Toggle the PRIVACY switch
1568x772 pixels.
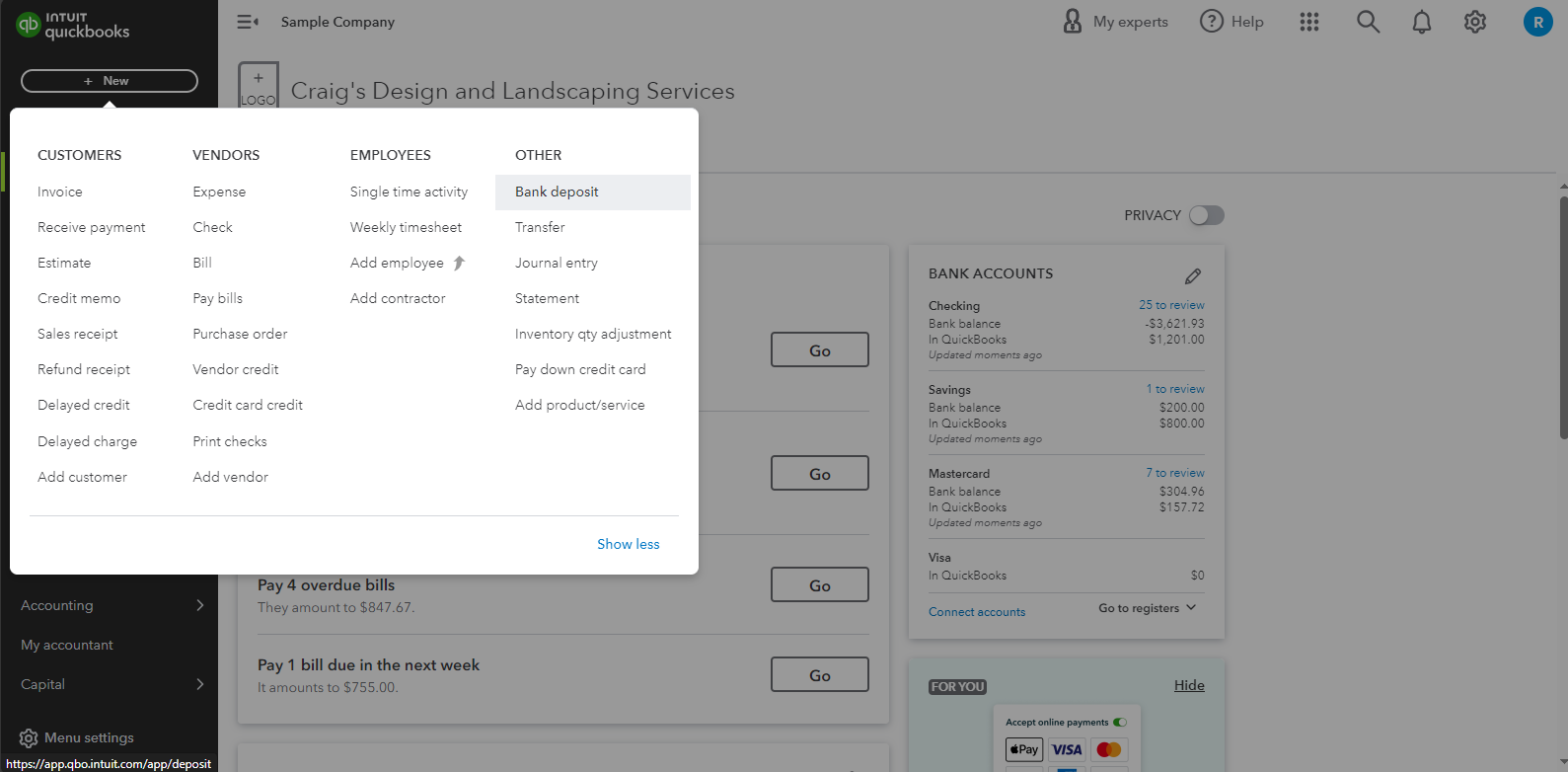[x=1206, y=215]
